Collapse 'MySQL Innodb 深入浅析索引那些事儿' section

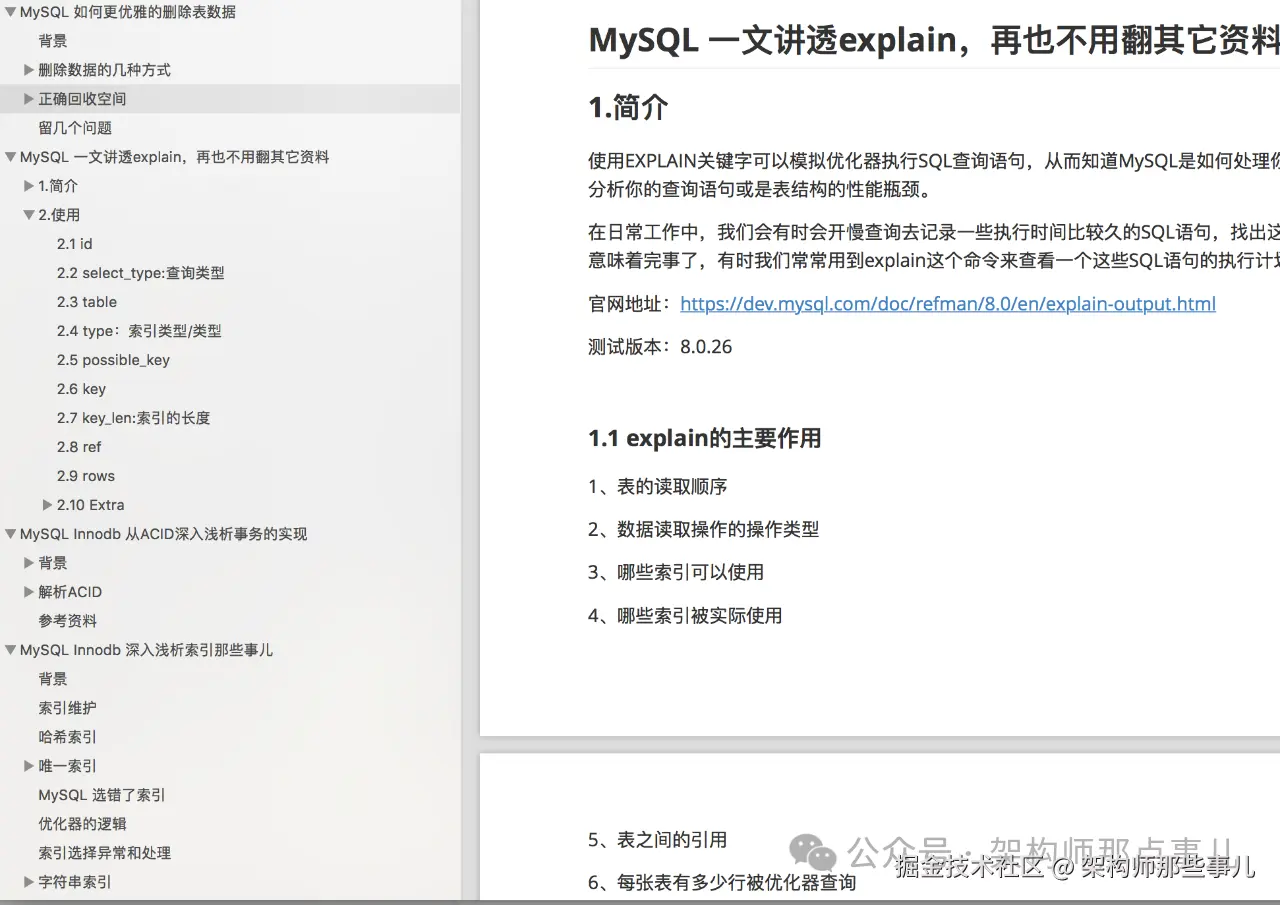tap(11, 650)
